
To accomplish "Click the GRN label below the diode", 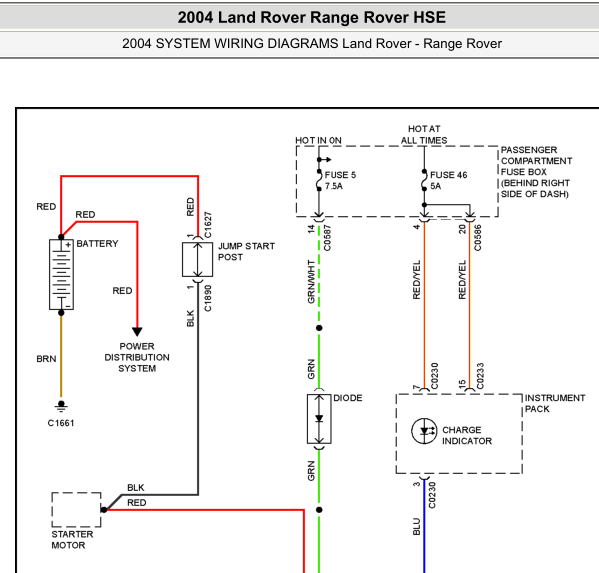I will tap(311, 471).
